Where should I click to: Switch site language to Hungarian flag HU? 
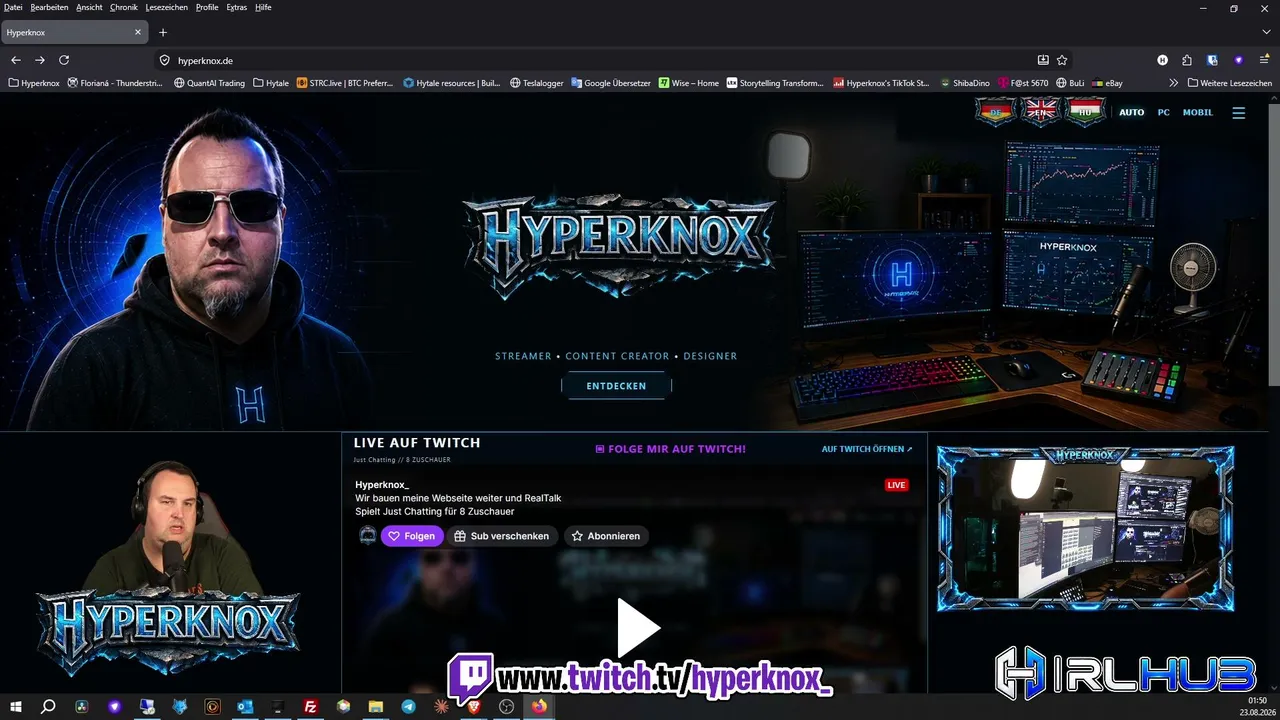1084,112
